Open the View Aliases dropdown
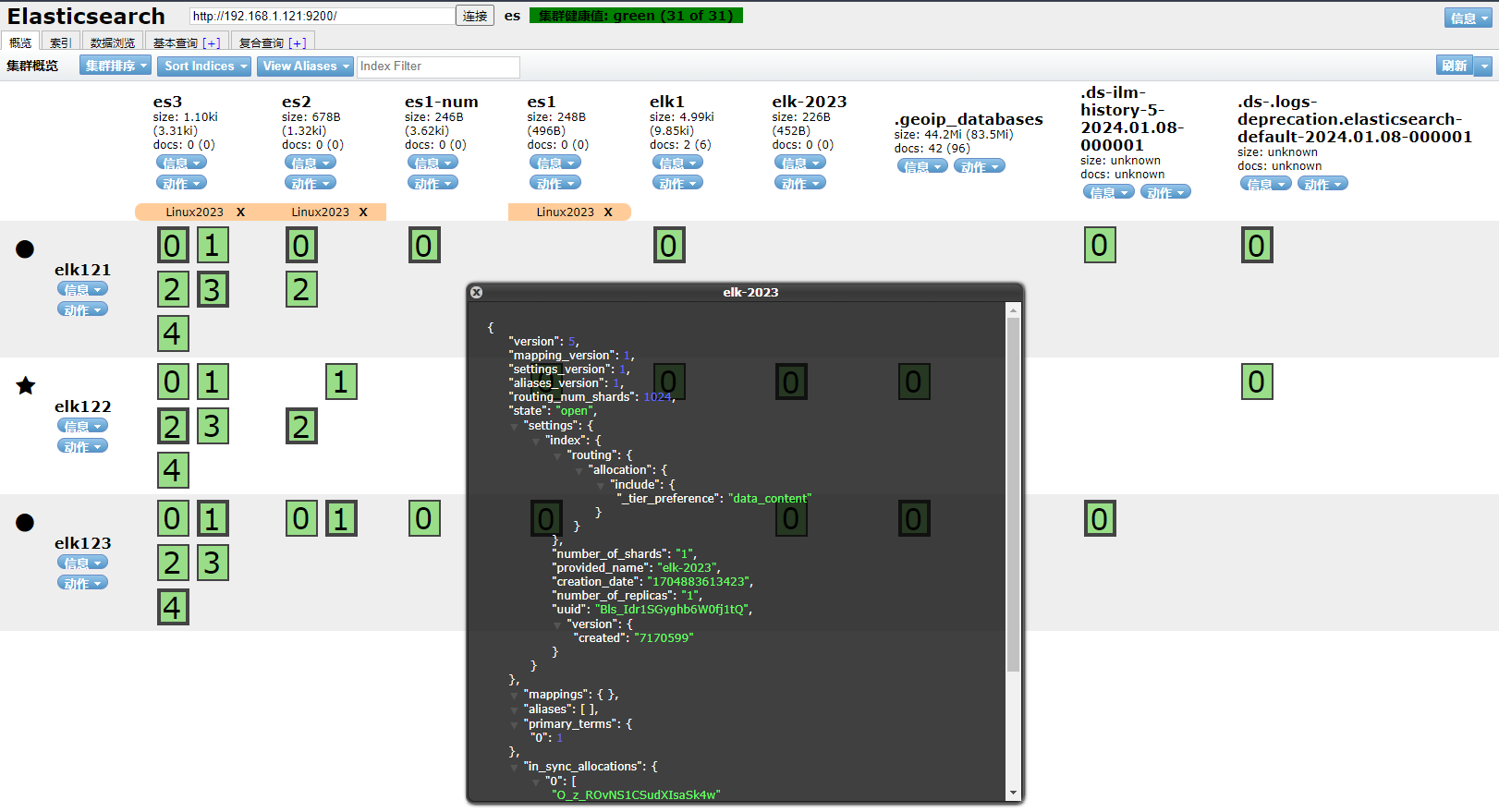 click(304, 66)
